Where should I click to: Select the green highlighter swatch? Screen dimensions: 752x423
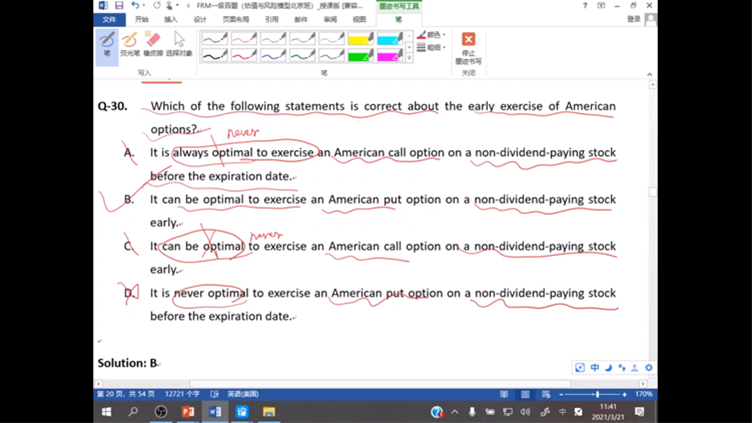point(361,56)
